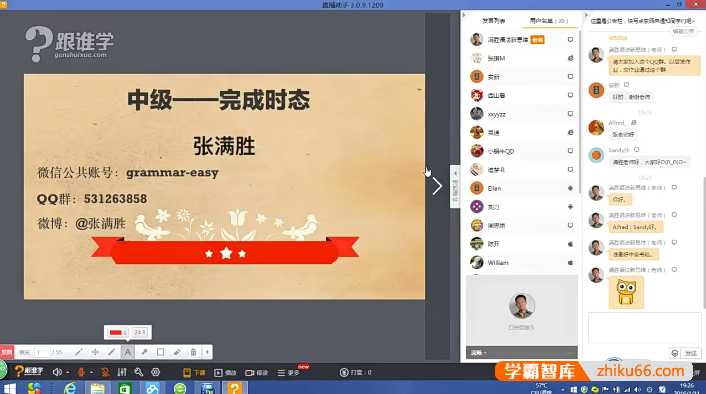Open the red text color picker
This screenshot has width=706, height=394.
click(118, 332)
